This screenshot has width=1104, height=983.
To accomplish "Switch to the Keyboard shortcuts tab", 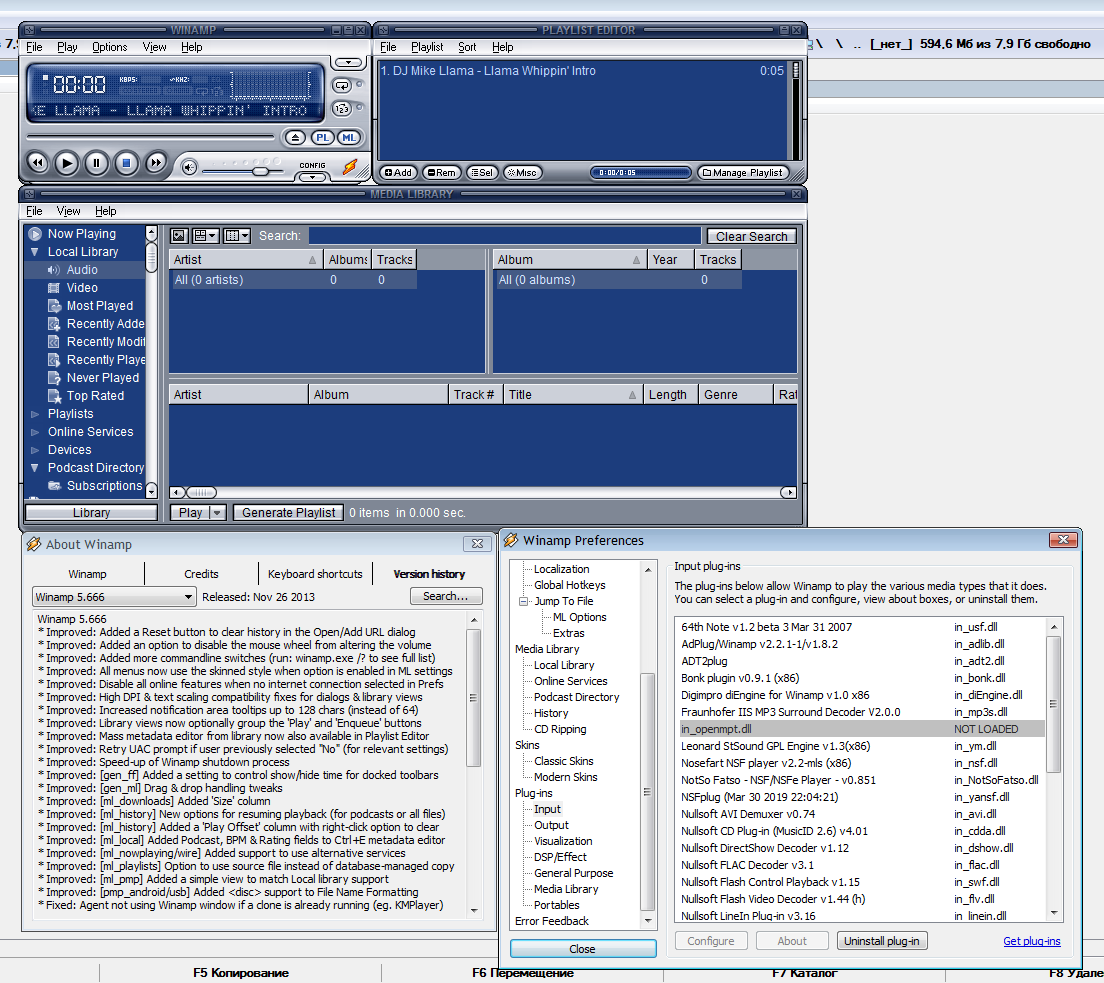I will [x=315, y=574].
